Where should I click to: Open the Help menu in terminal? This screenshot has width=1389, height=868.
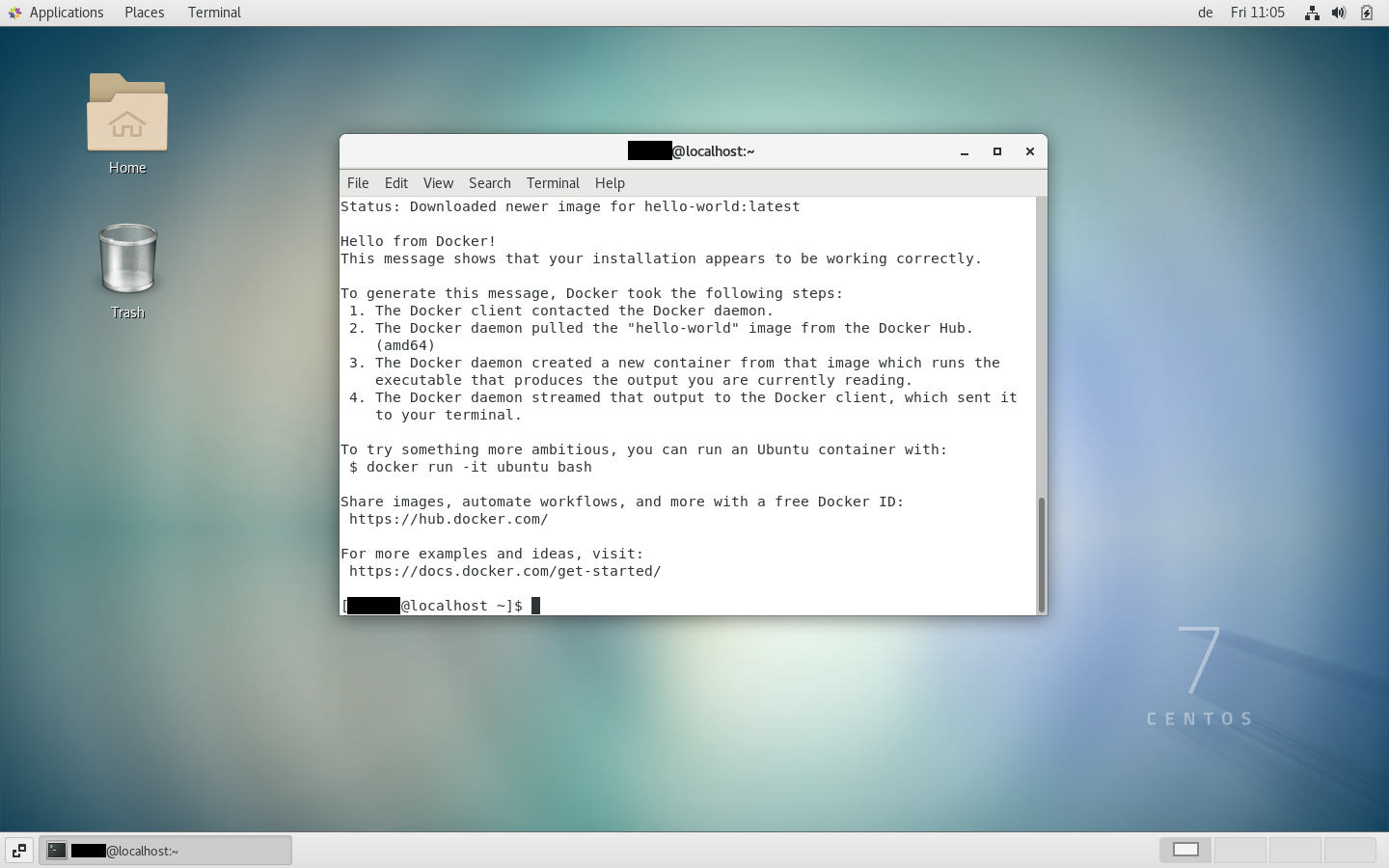[610, 183]
